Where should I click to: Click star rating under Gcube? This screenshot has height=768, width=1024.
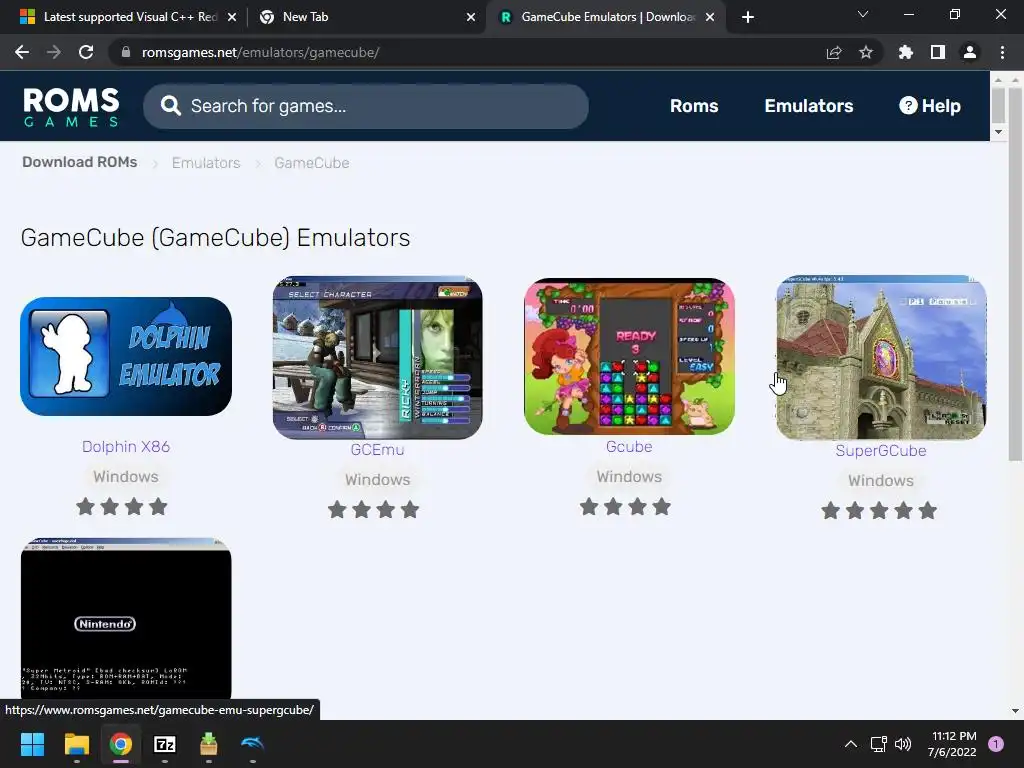click(625, 506)
